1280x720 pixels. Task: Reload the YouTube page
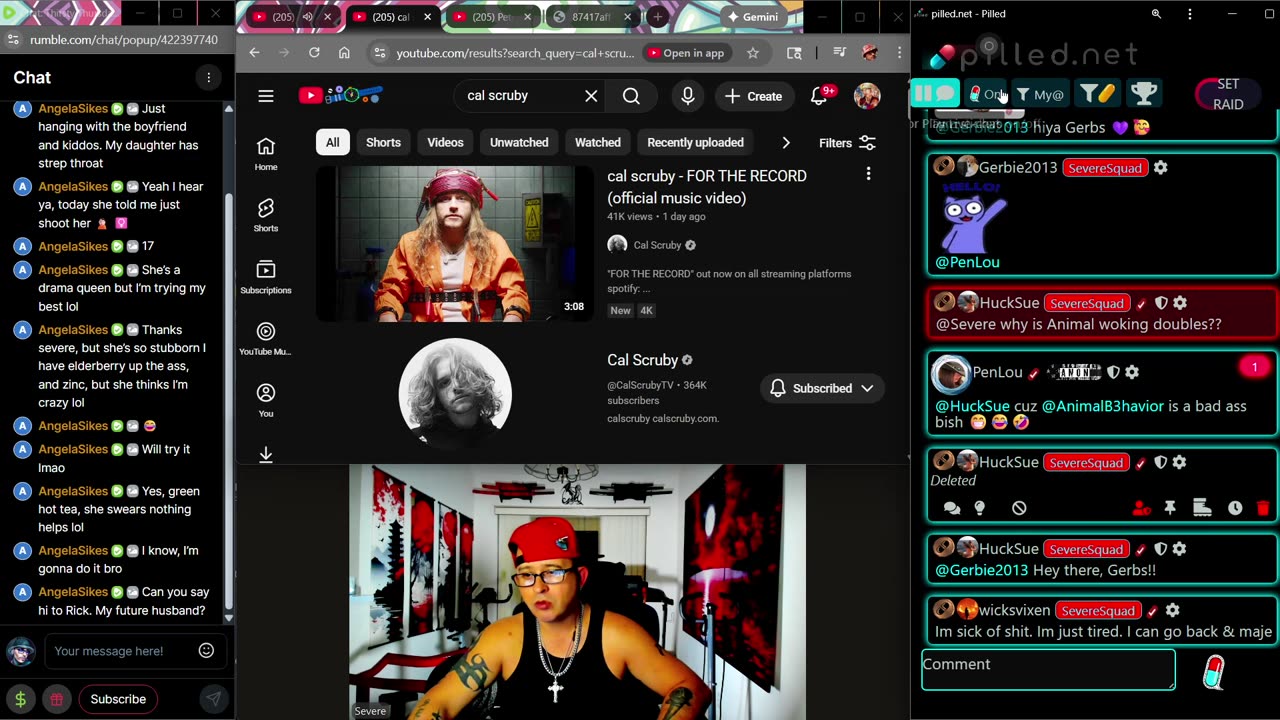click(x=314, y=53)
